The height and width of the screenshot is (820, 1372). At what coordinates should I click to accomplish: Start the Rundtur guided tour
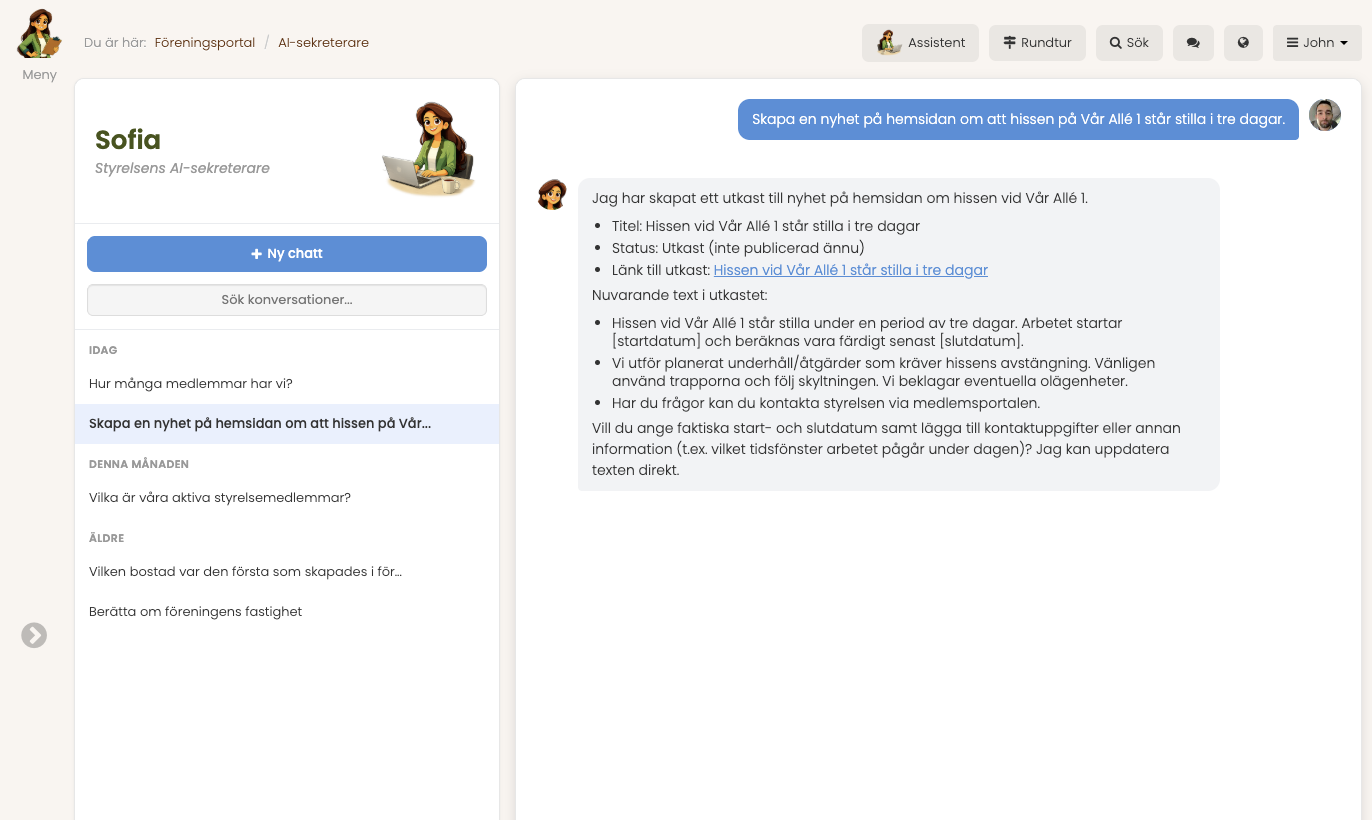click(1037, 43)
